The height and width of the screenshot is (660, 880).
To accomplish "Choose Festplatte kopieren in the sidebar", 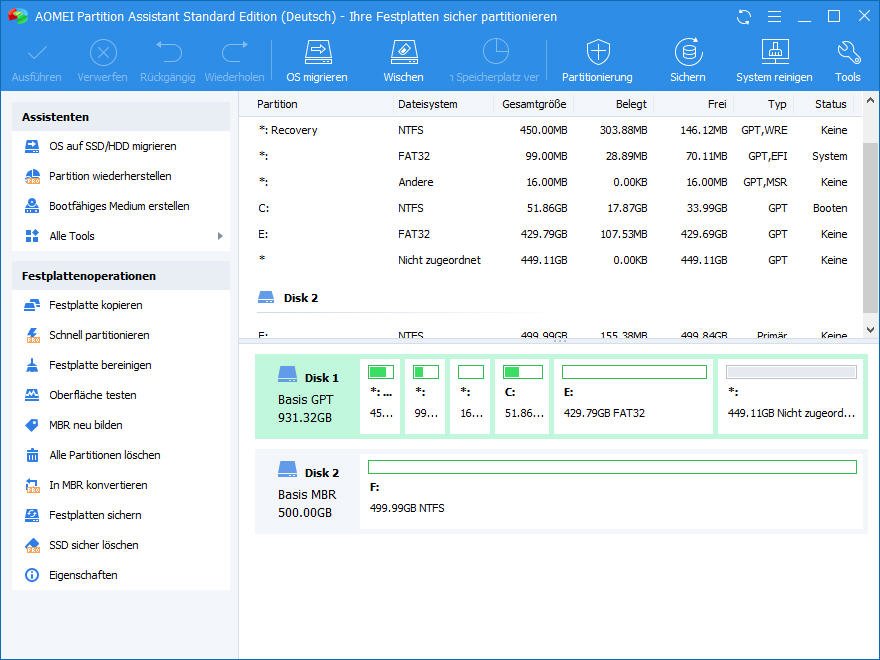I will 95,305.
